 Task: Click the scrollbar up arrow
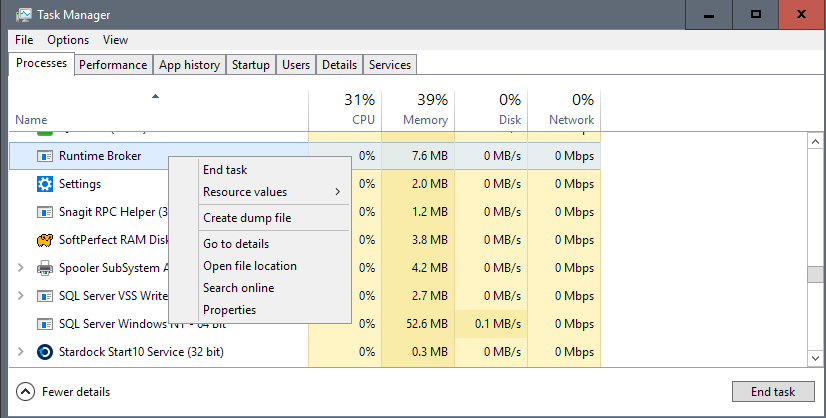[815, 141]
